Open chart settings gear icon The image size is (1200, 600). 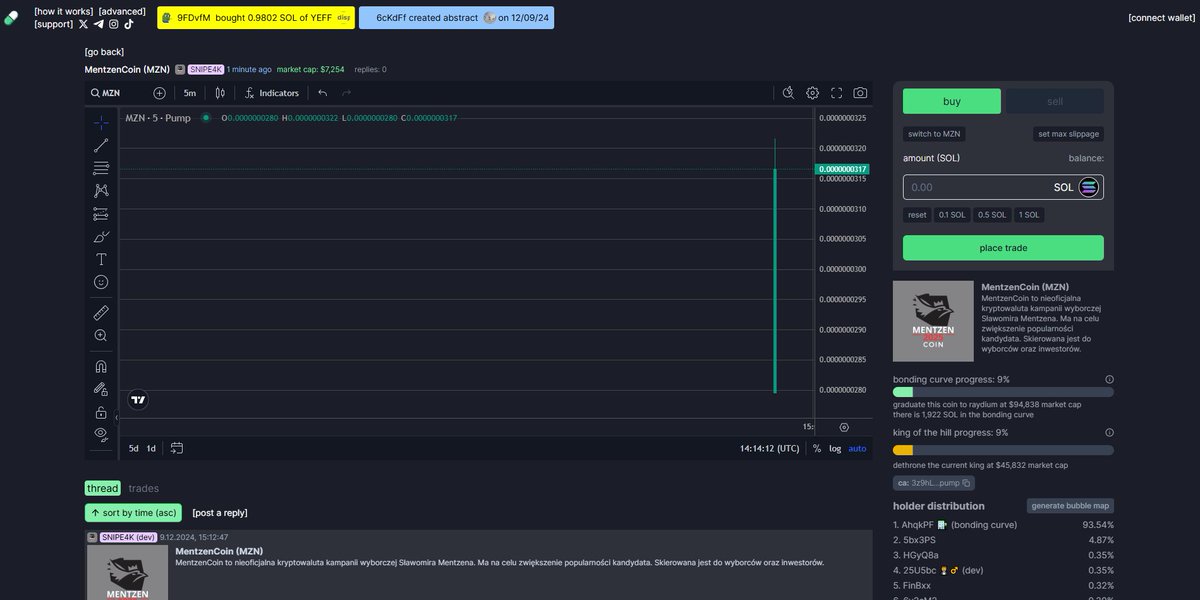tap(813, 93)
